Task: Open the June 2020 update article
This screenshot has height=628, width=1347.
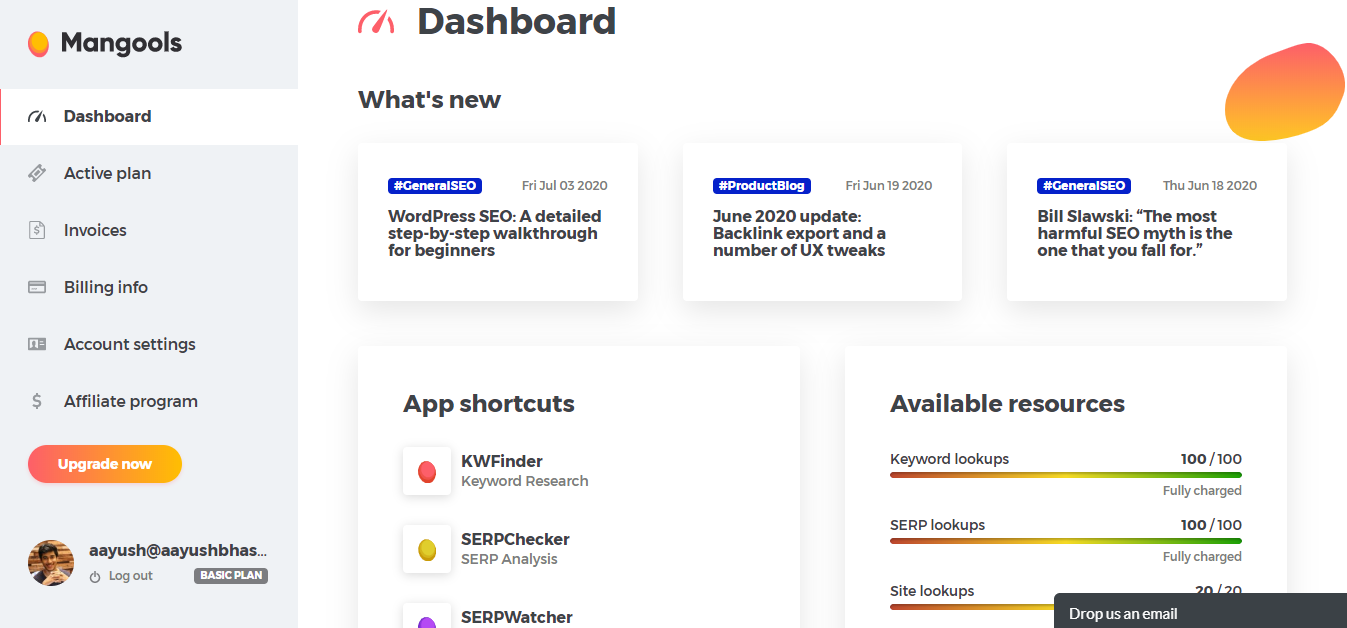Action: click(x=799, y=233)
